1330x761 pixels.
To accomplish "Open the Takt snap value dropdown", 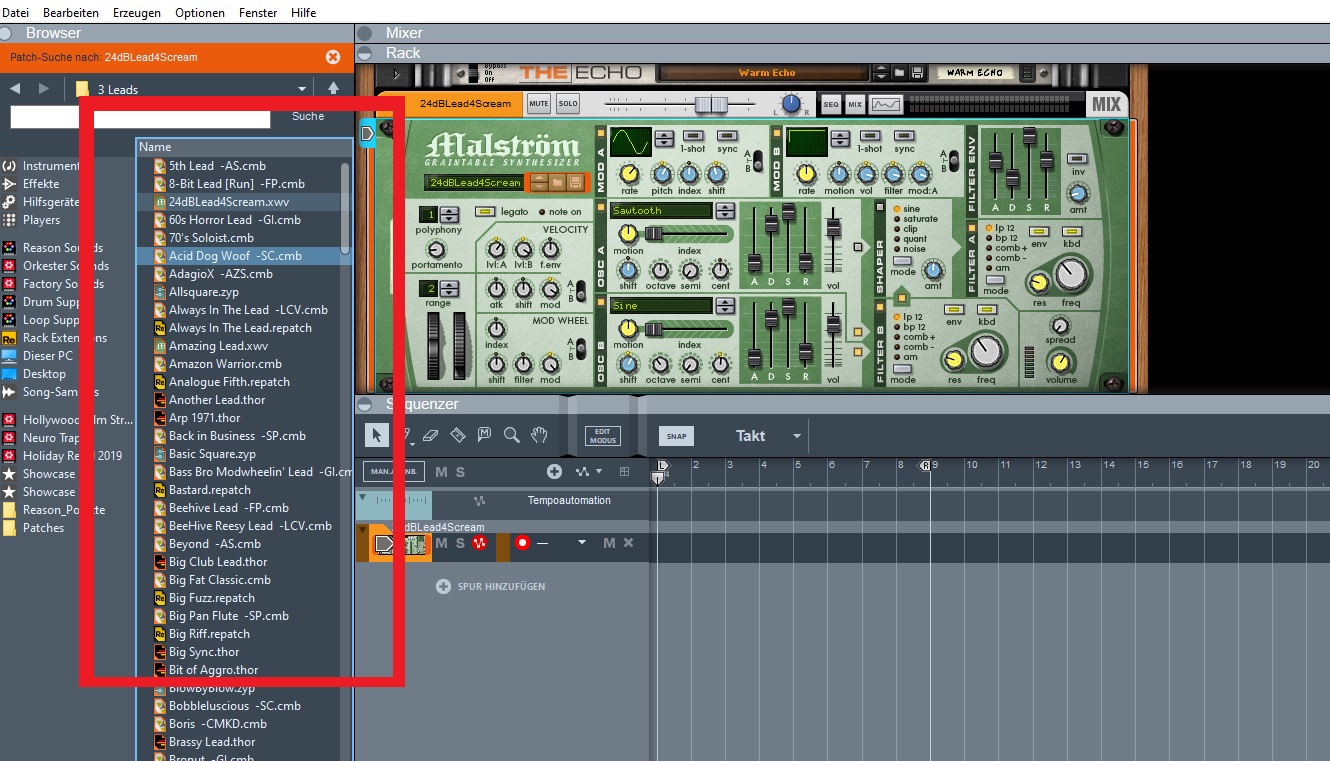I will [797, 436].
